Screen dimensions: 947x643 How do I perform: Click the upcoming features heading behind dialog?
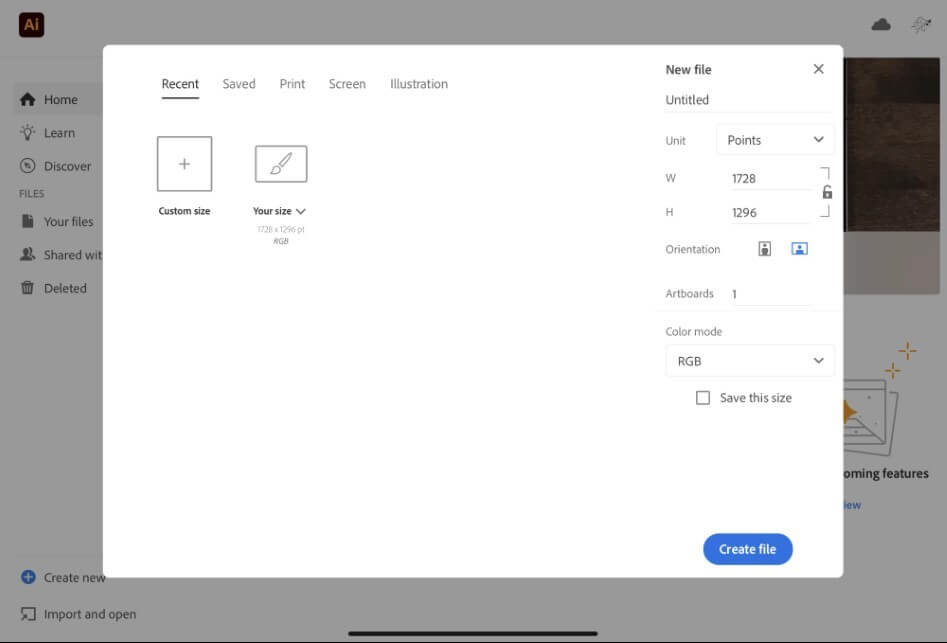[x=886, y=473]
